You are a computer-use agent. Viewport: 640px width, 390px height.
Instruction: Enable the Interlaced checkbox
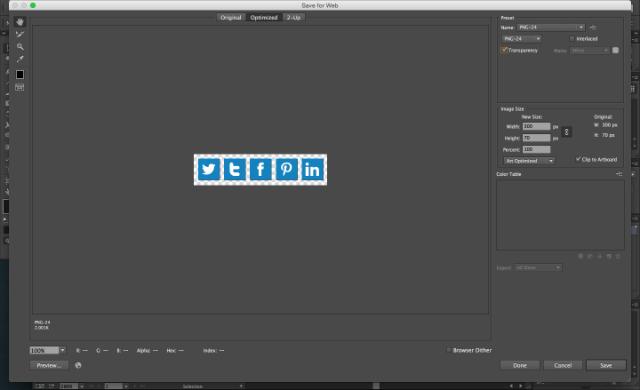(572, 39)
